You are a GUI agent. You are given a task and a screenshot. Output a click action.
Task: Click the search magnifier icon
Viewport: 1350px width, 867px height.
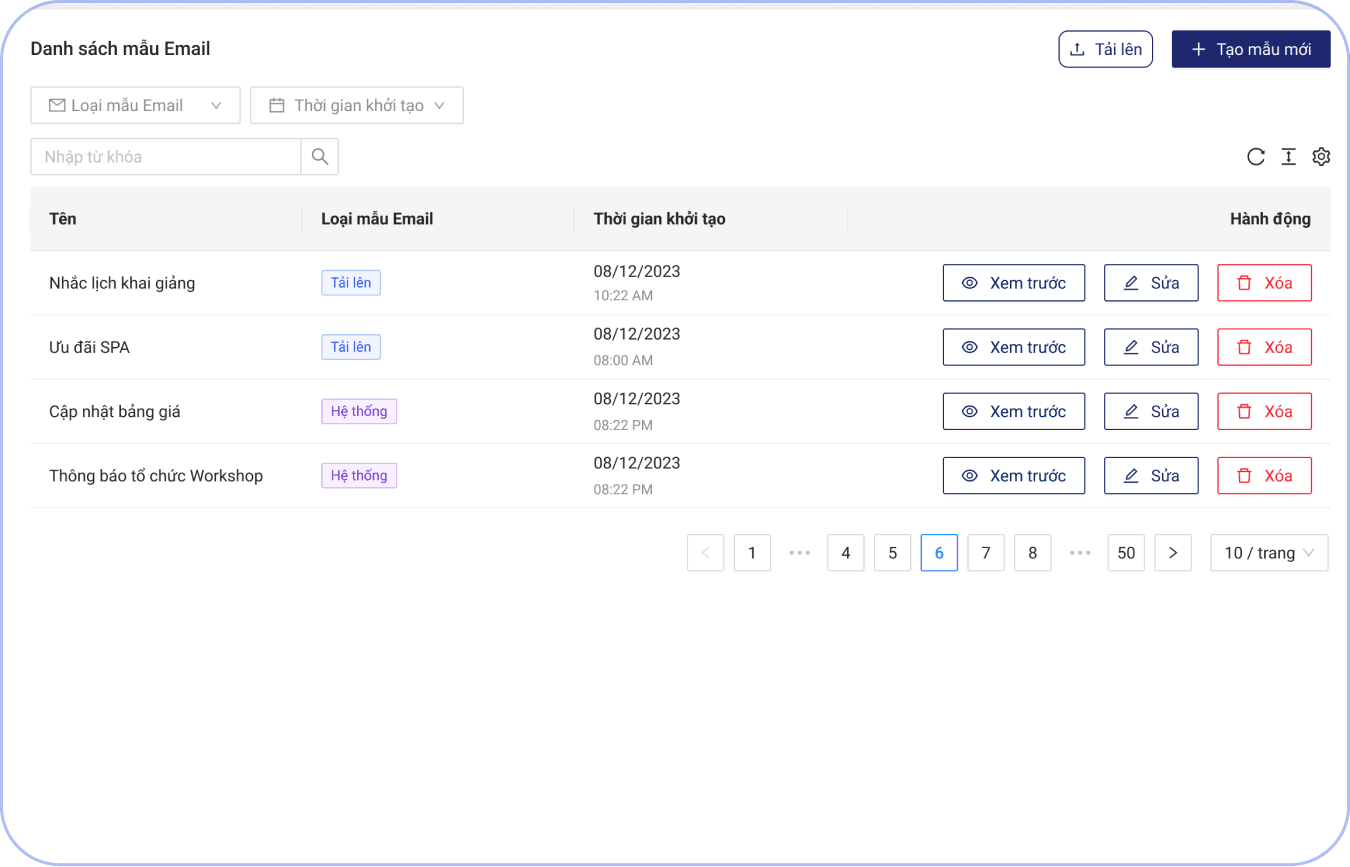[x=320, y=157]
